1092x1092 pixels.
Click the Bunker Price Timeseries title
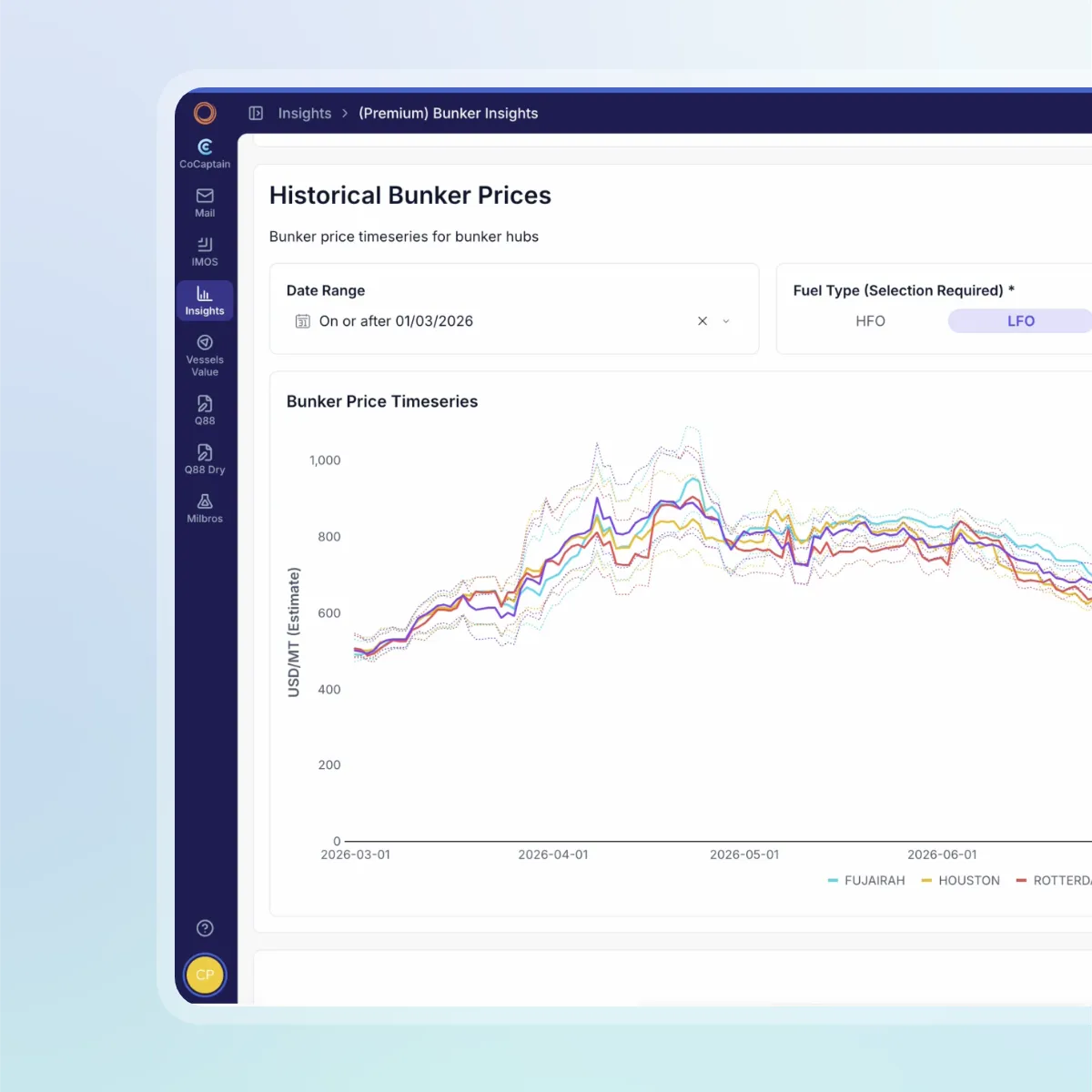pos(382,401)
